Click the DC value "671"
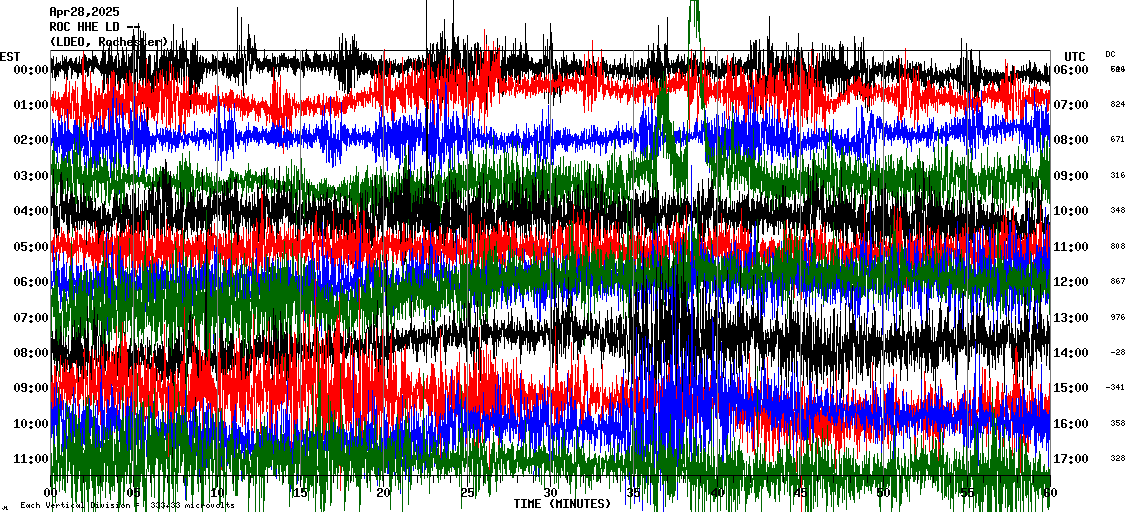The image size is (1130, 519). [x=1118, y=139]
